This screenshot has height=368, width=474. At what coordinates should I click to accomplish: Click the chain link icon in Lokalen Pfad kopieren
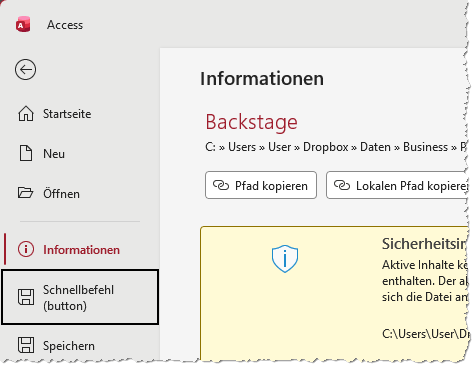point(342,185)
